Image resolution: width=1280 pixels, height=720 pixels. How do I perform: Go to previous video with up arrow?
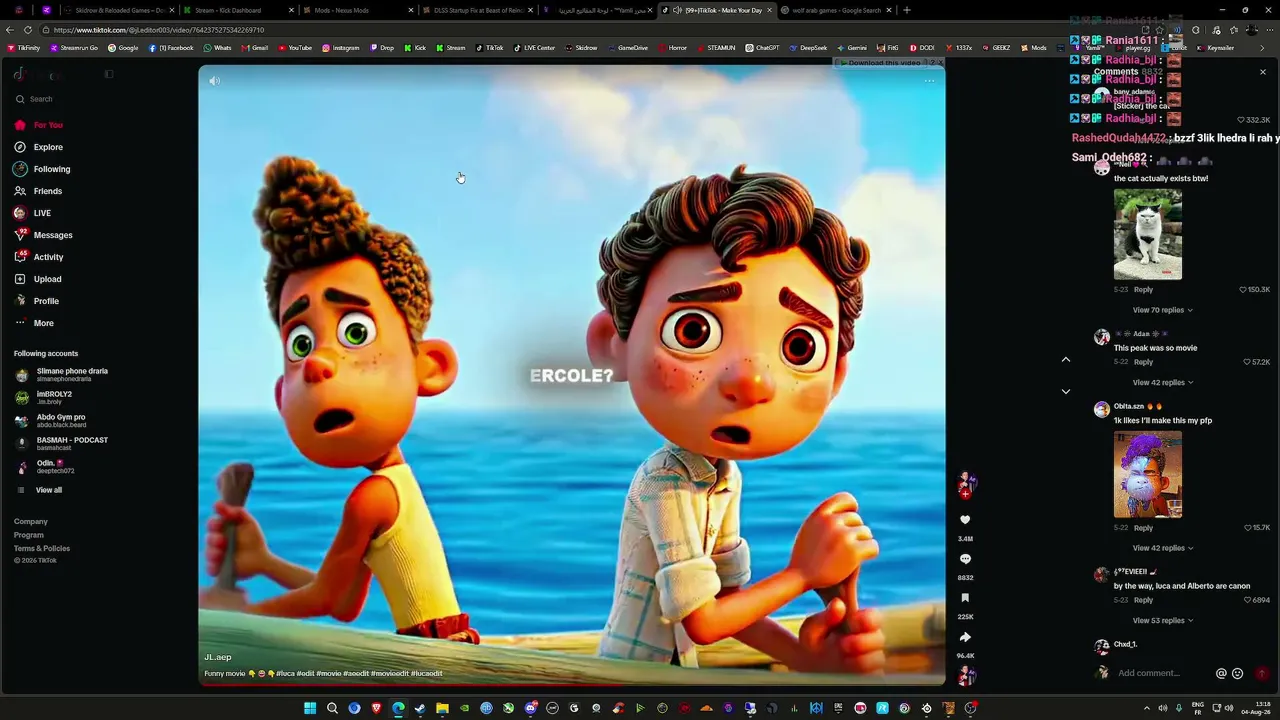(x=1066, y=359)
